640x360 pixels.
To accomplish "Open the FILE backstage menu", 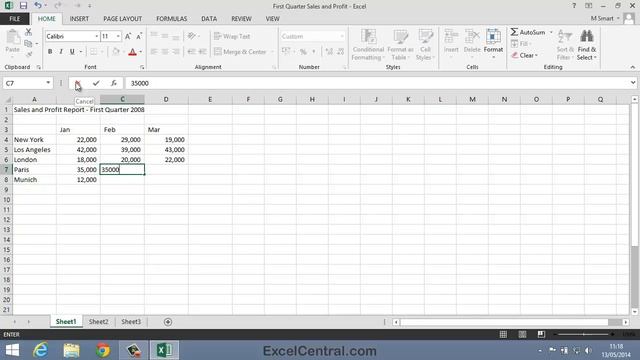I will pyautogui.click(x=15, y=19).
